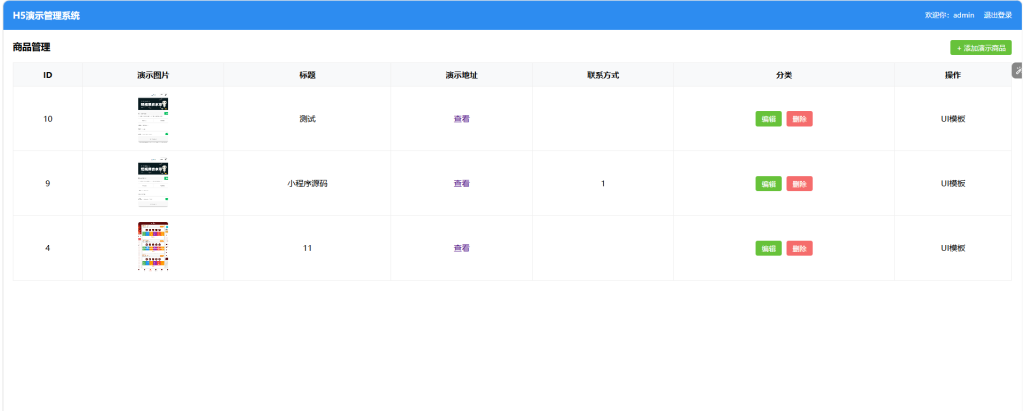The image size is (1024, 411).
Task: Open 查看 link for 测试 row
Action: [x=462, y=119]
